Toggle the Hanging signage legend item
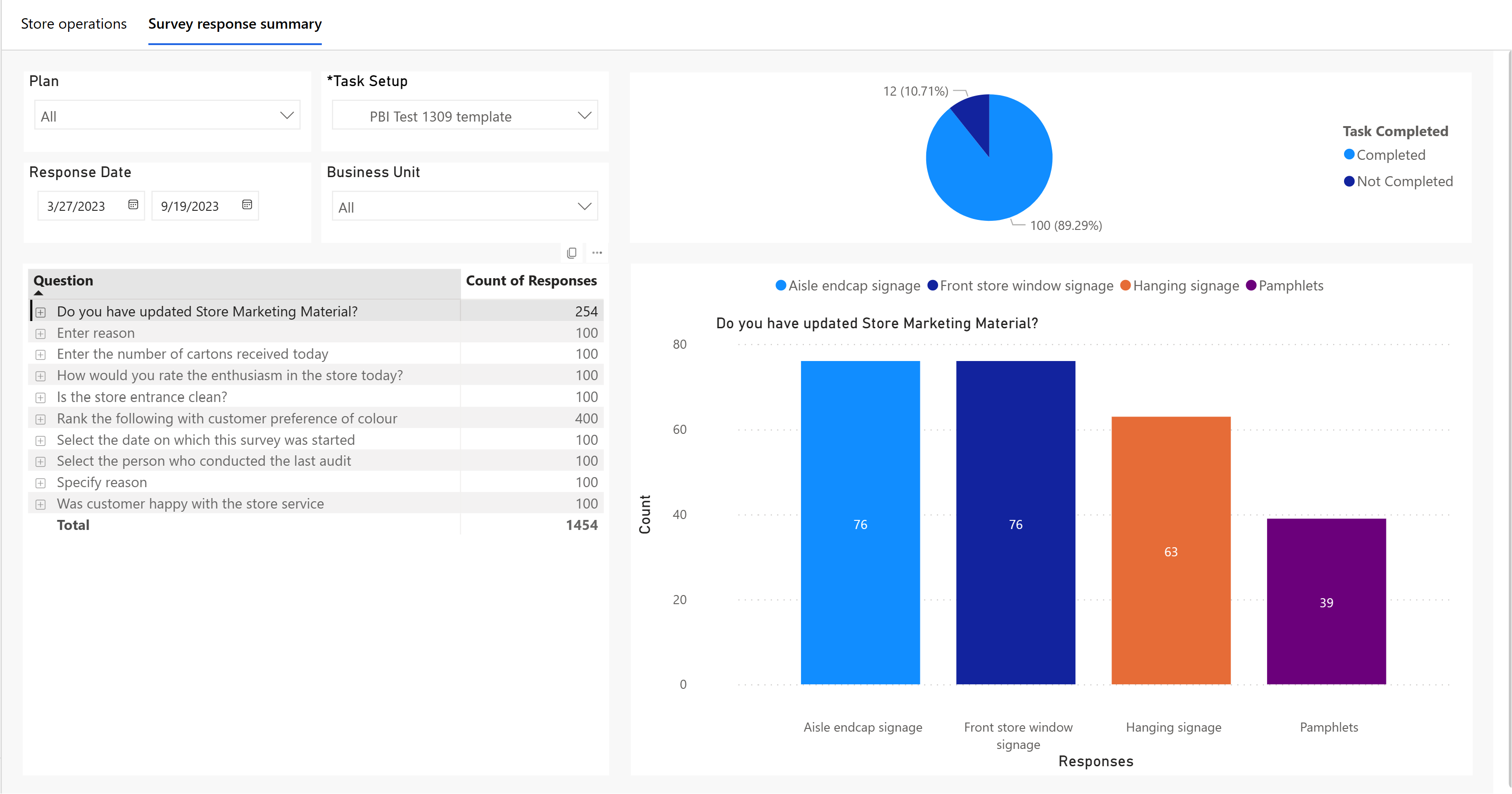Image resolution: width=1512 pixels, height=794 pixels. tap(1180, 286)
